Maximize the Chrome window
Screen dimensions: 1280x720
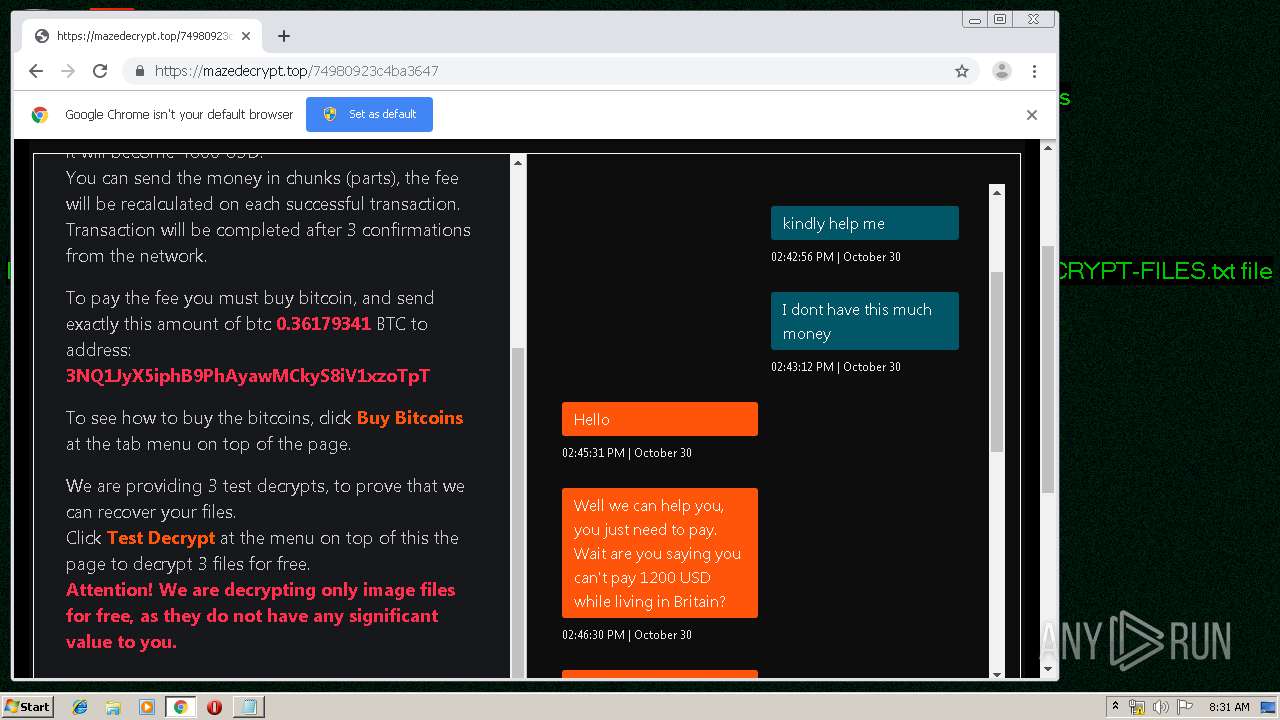pos(1000,19)
